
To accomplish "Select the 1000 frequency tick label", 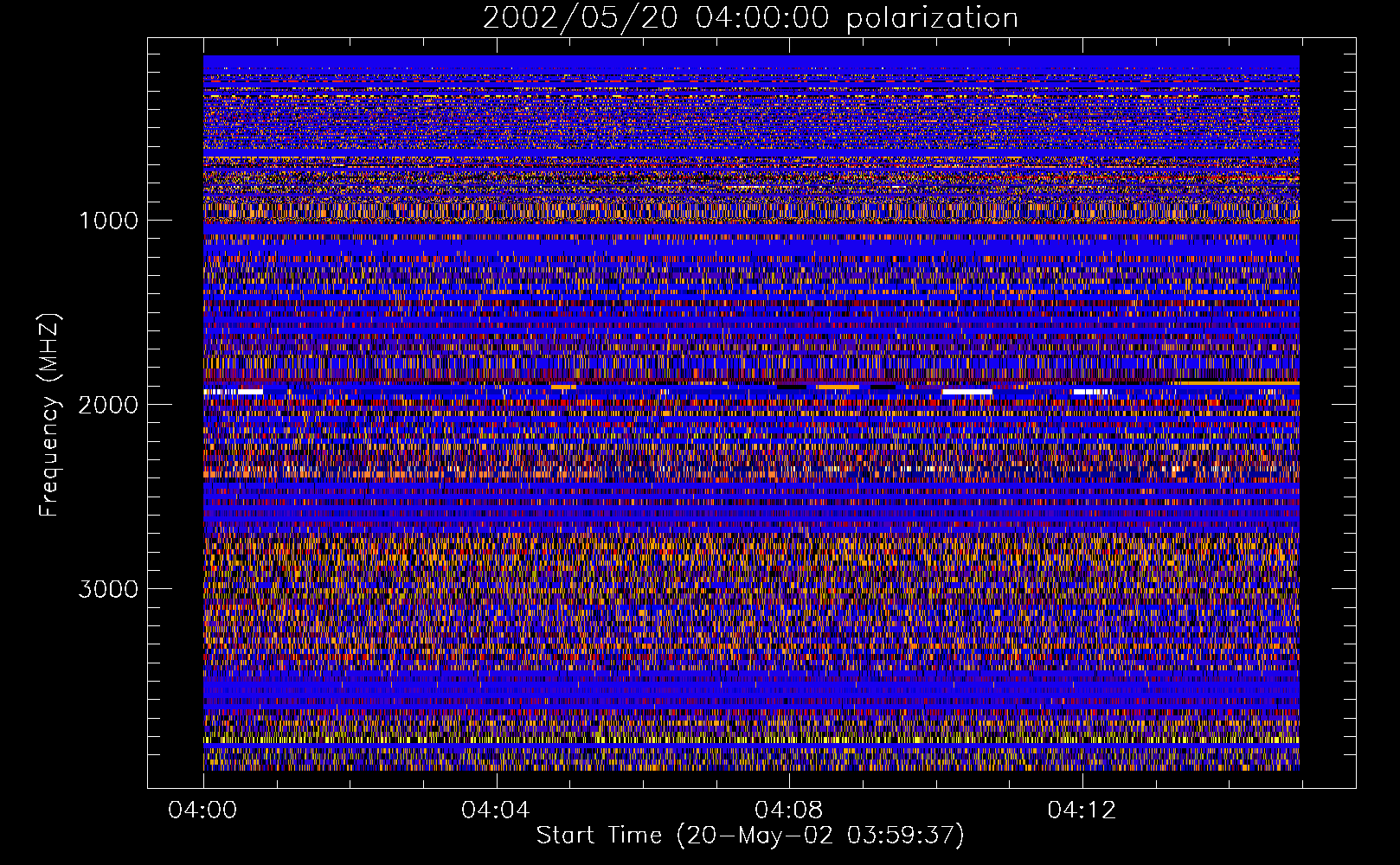I will tap(108, 220).
